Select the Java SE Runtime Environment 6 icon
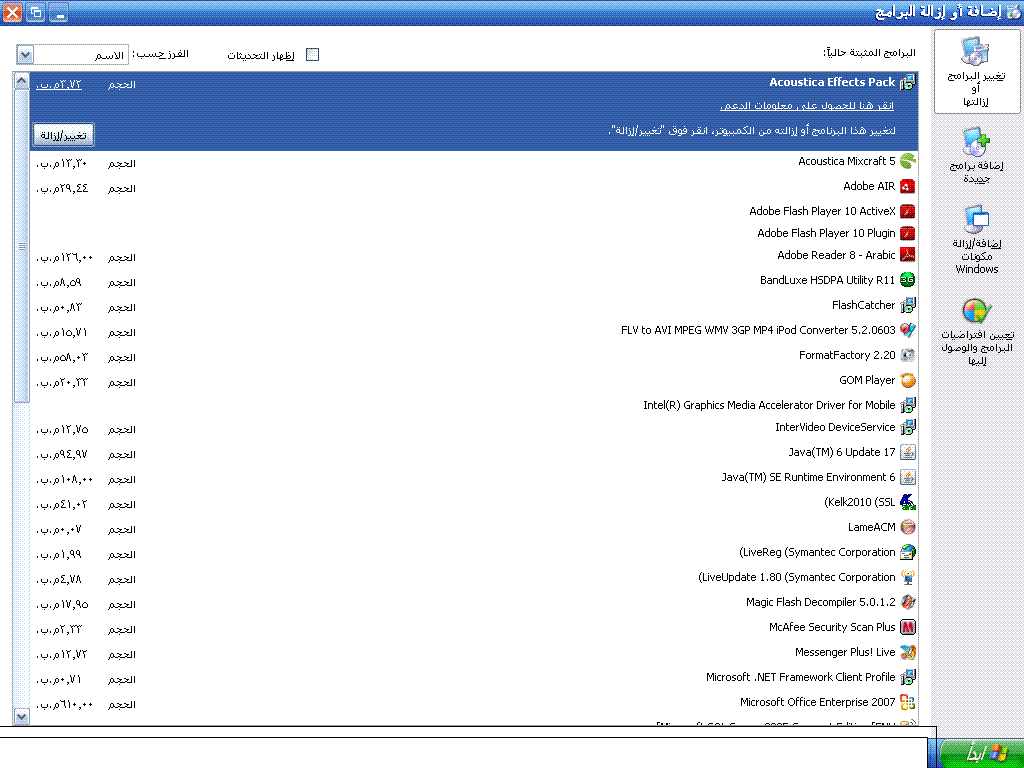Image resolution: width=1024 pixels, height=768 pixels. (908, 477)
